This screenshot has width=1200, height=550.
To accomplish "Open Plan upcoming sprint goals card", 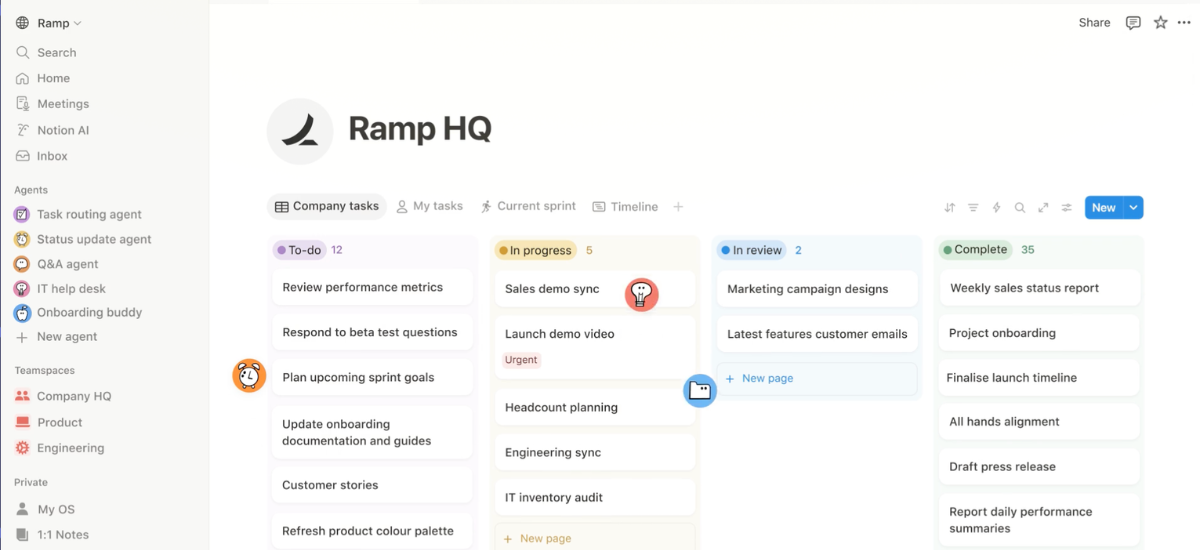I will coord(372,378).
